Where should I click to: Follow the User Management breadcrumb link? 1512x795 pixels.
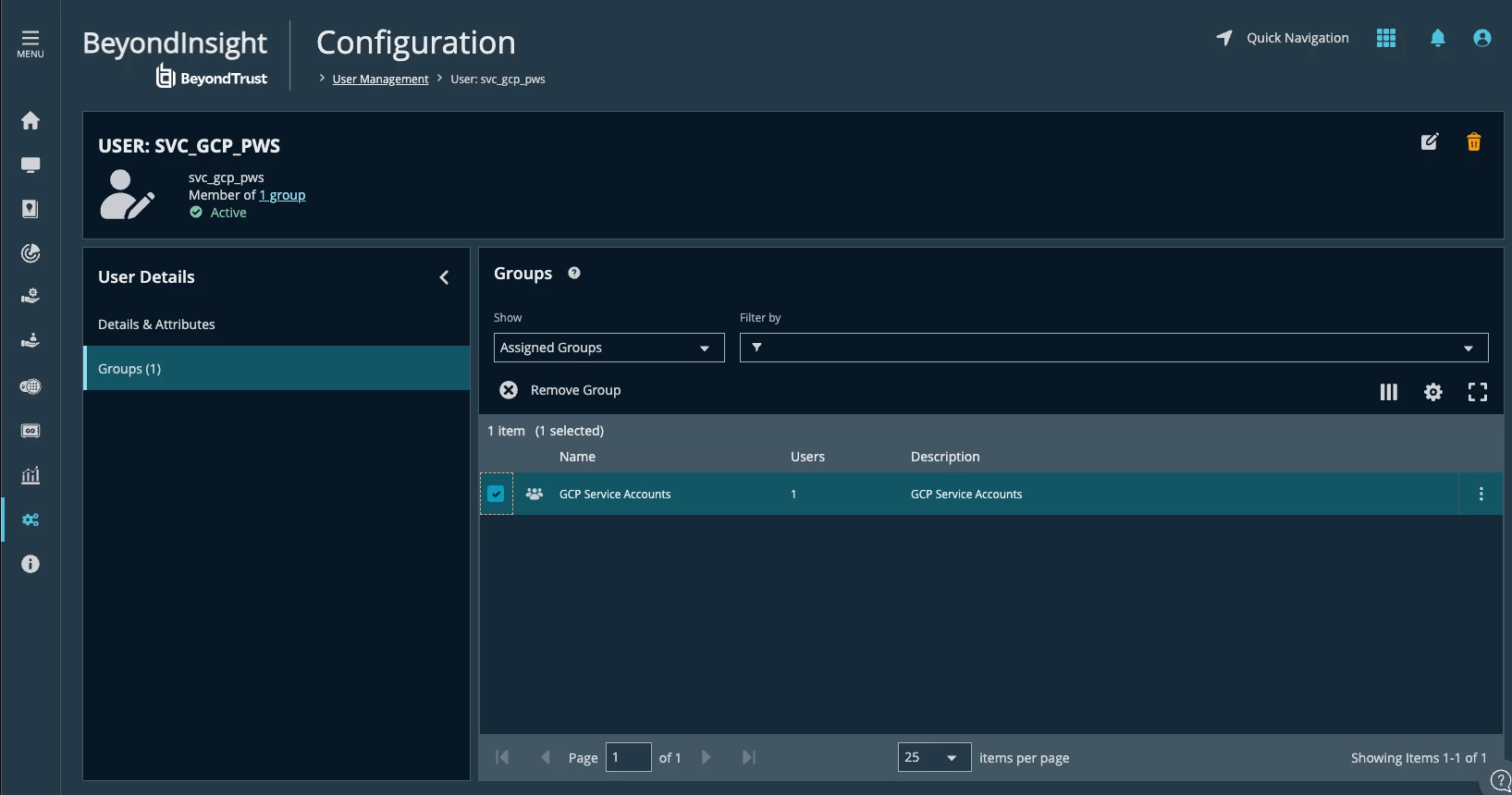tap(380, 79)
